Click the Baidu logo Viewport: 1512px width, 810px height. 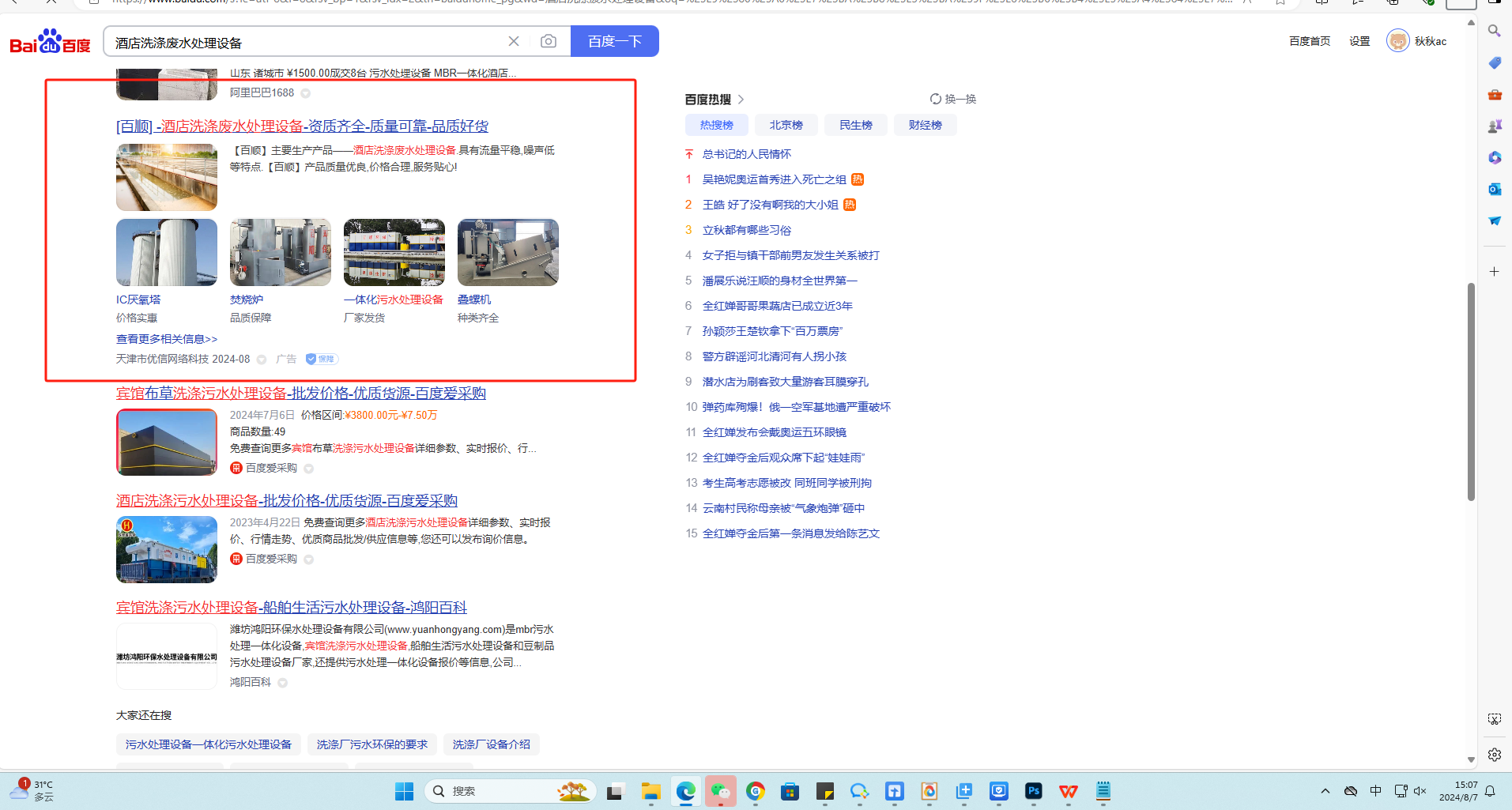coord(51,42)
